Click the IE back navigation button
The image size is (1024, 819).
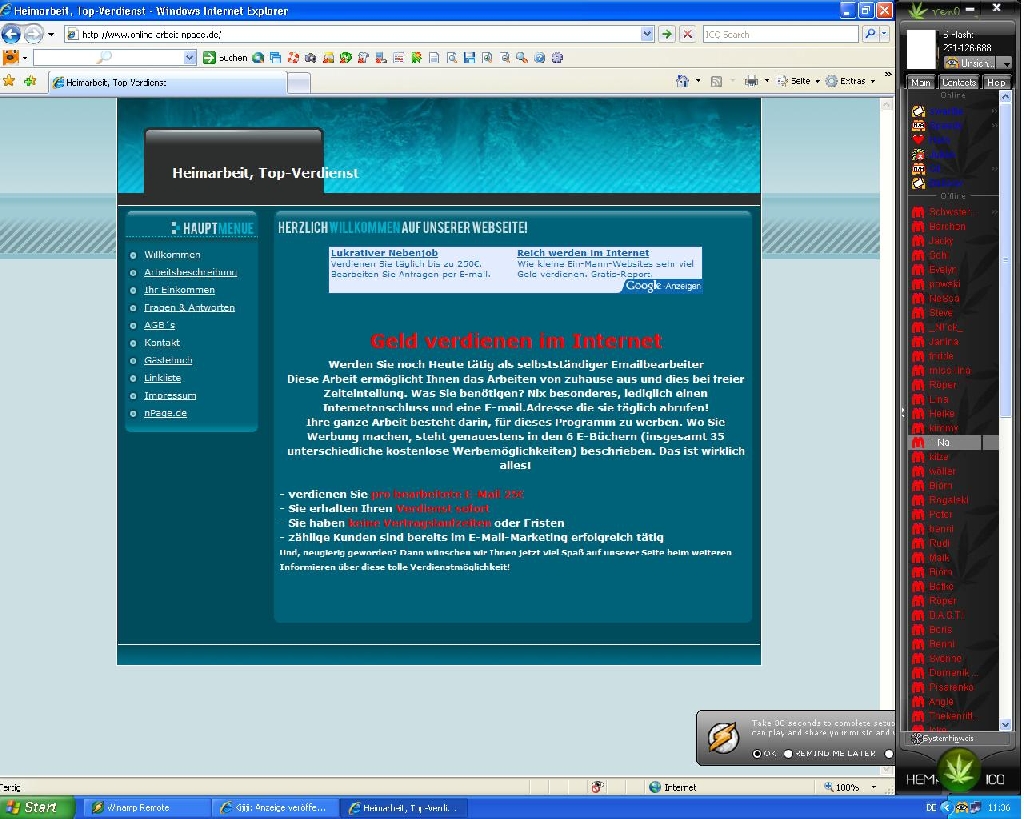(12, 34)
